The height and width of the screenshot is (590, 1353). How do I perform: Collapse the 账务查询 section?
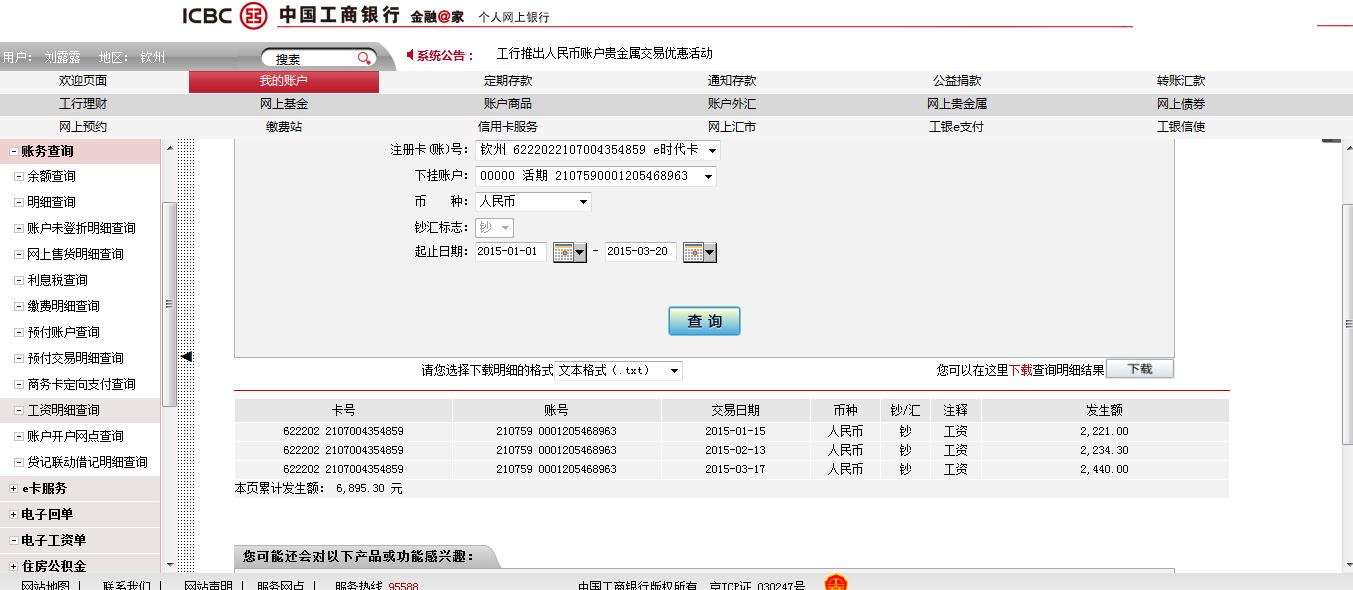click(13, 152)
